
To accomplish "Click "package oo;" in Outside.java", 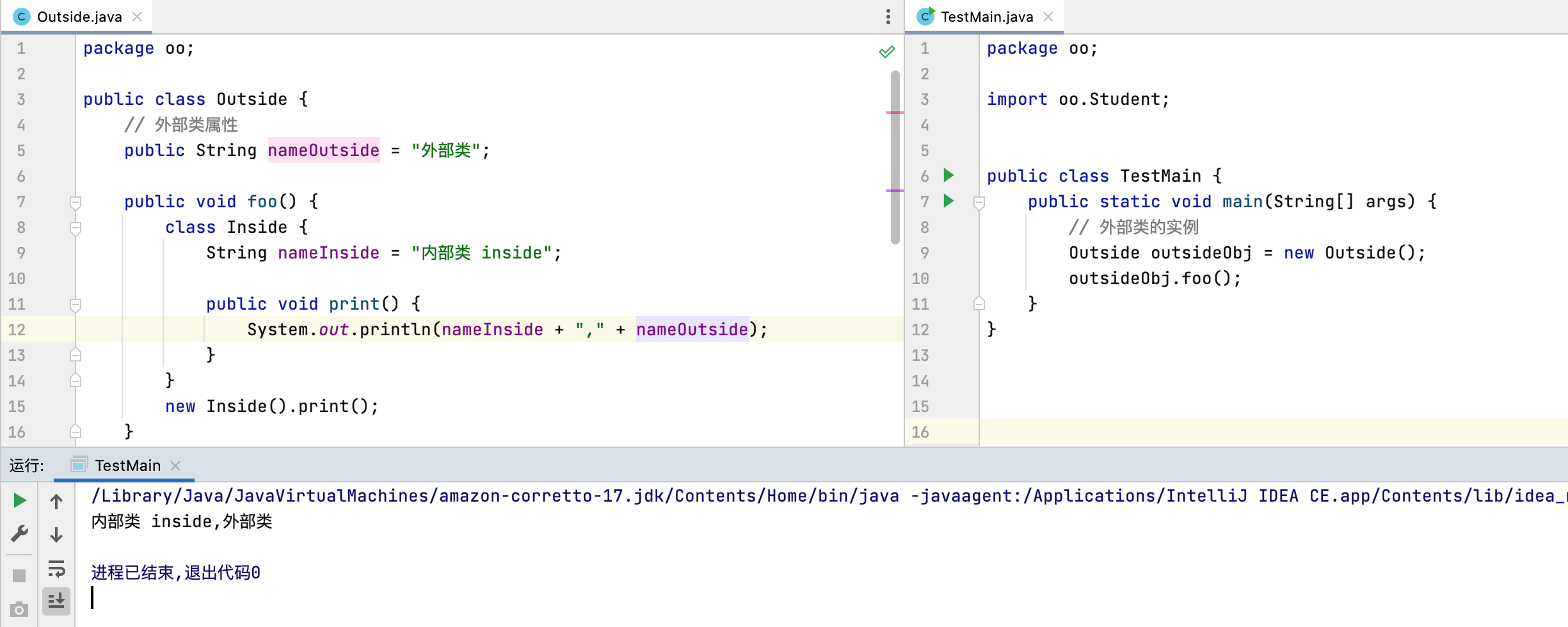I will [x=138, y=48].
